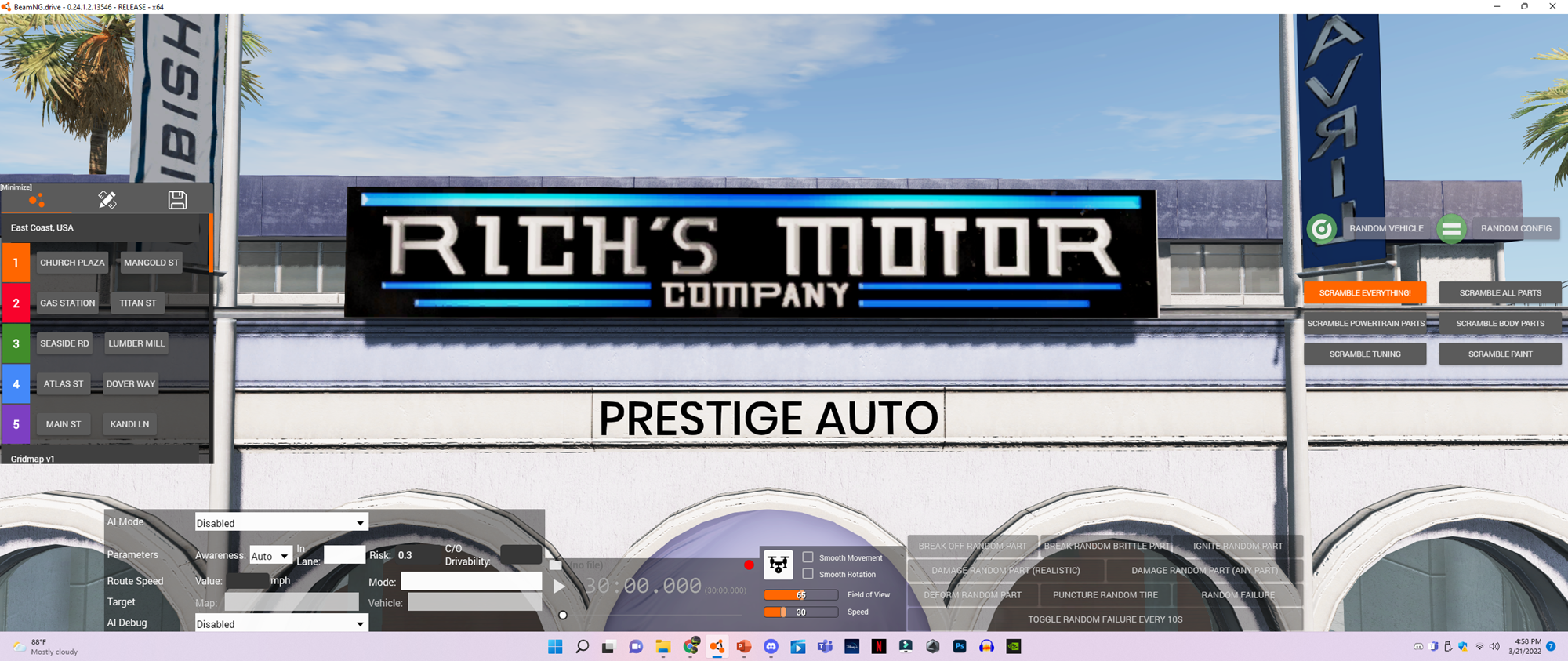1568x661 pixels.
Task: Click the Target Map field
Action: click(x=292, y=602)
